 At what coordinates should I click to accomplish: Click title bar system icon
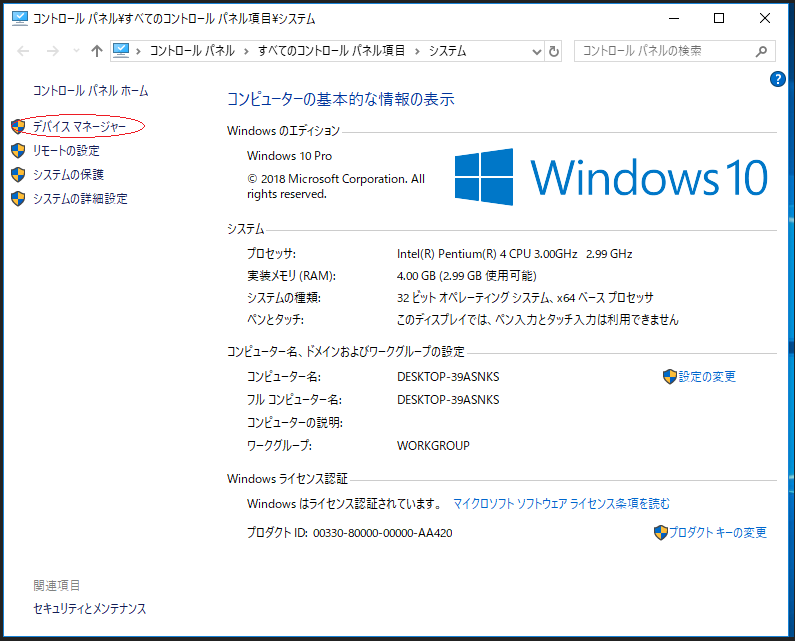pyautogui.click(x=19, y=18)
